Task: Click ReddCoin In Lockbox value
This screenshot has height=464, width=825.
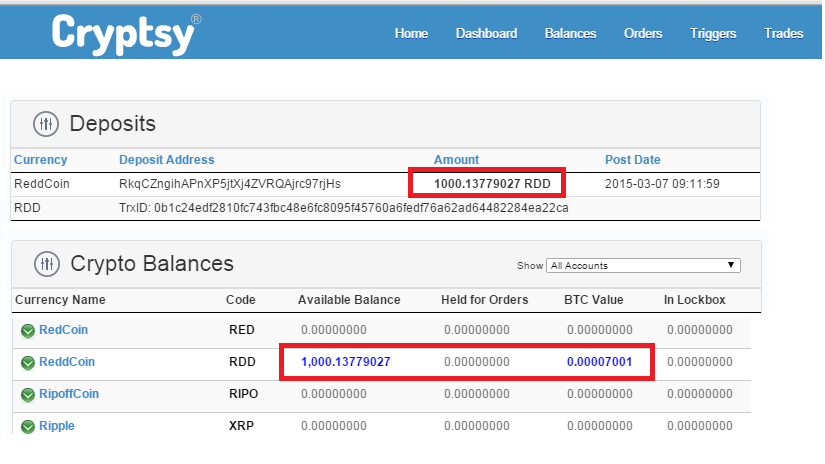Action: pyautogui.click(x=700, y=362)
